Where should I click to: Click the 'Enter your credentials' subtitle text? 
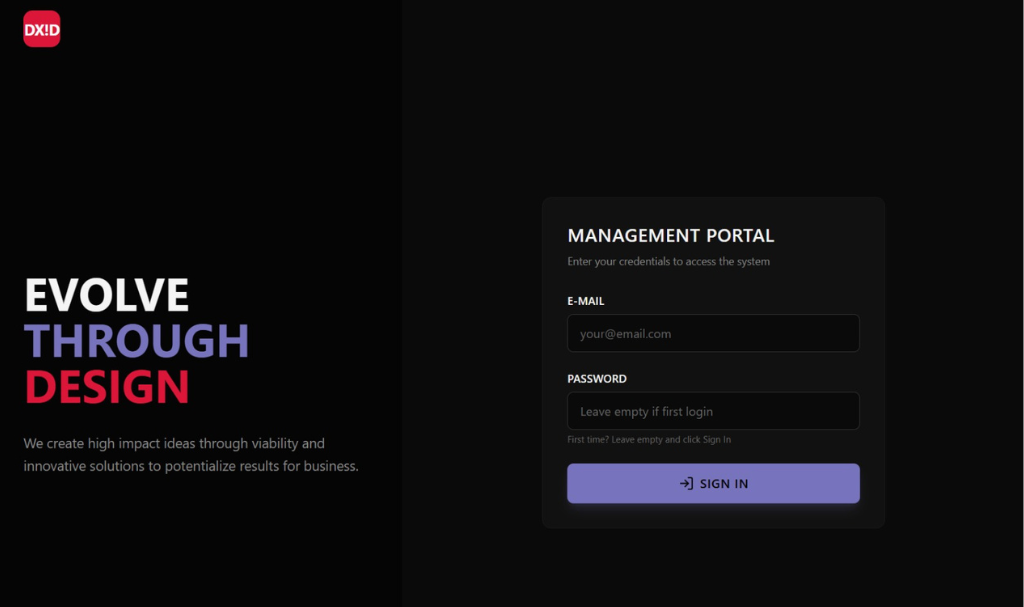[668, 262]
